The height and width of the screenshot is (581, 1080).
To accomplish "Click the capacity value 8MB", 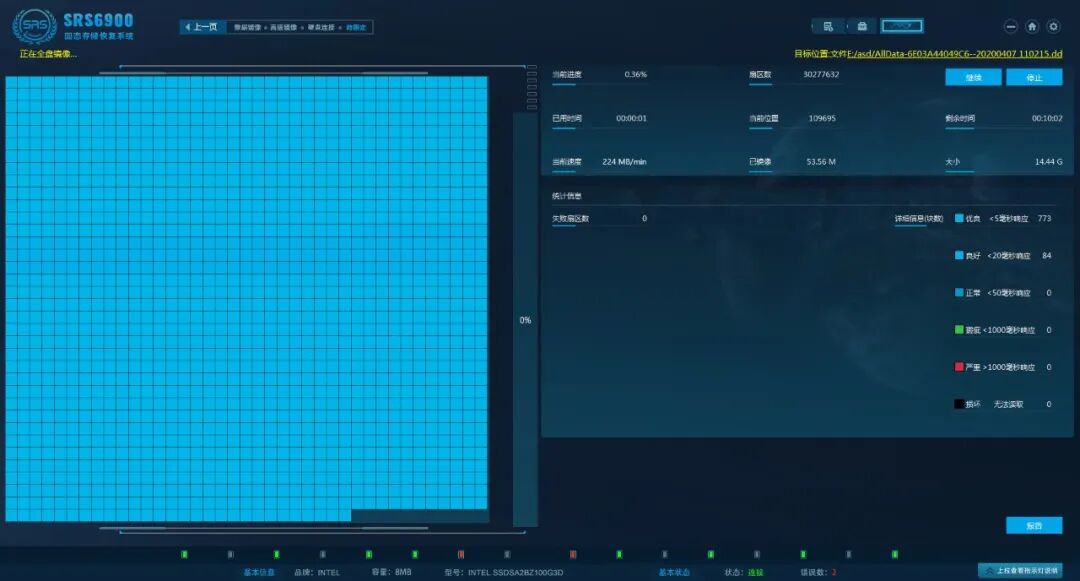I will [403, 572].
